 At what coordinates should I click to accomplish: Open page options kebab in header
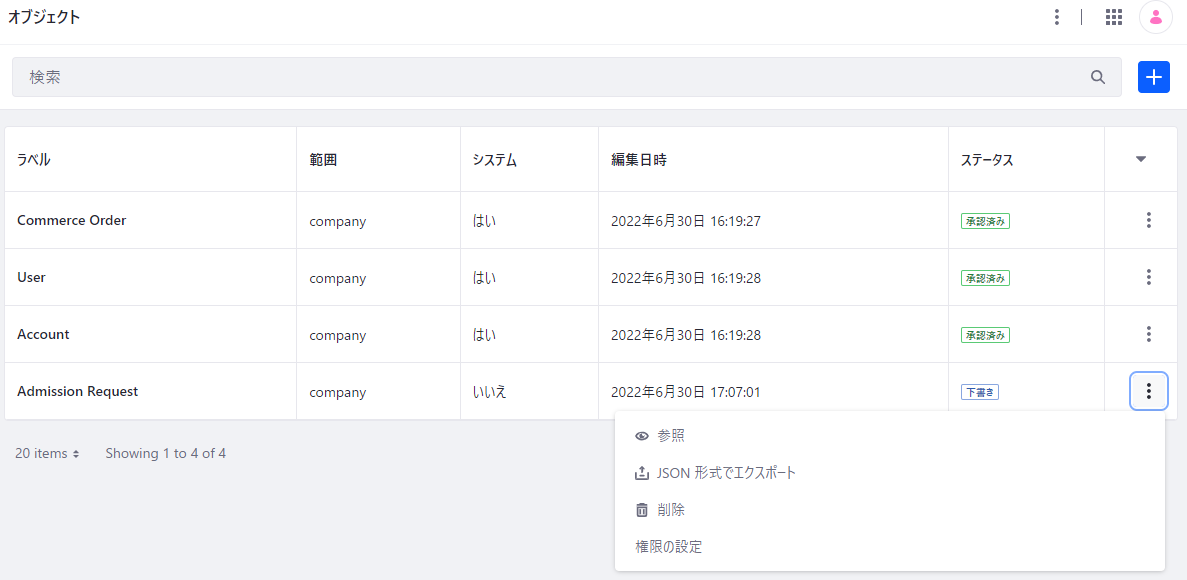(1056, 17)
